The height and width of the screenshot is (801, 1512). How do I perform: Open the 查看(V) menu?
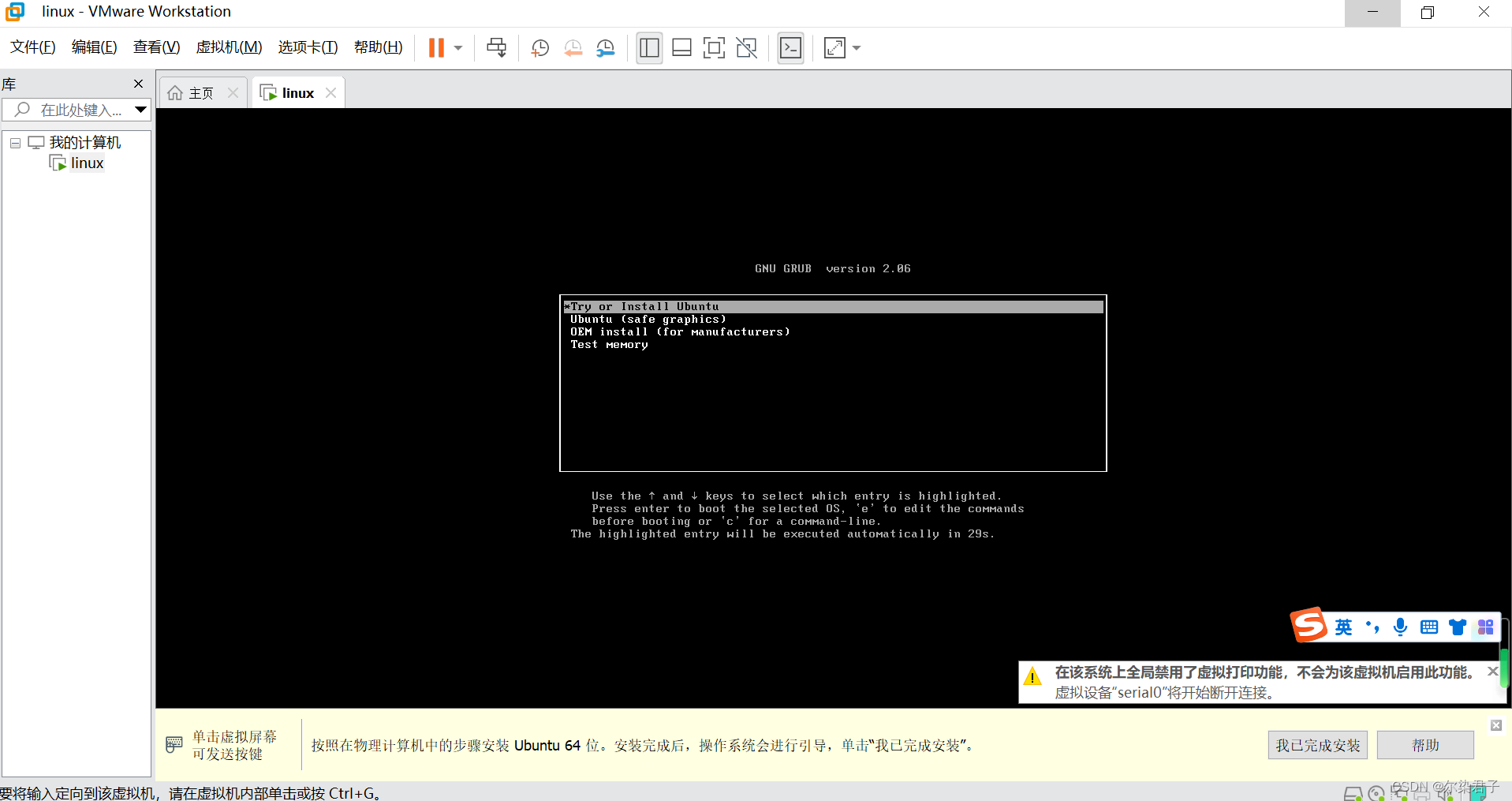pos(156,47)
